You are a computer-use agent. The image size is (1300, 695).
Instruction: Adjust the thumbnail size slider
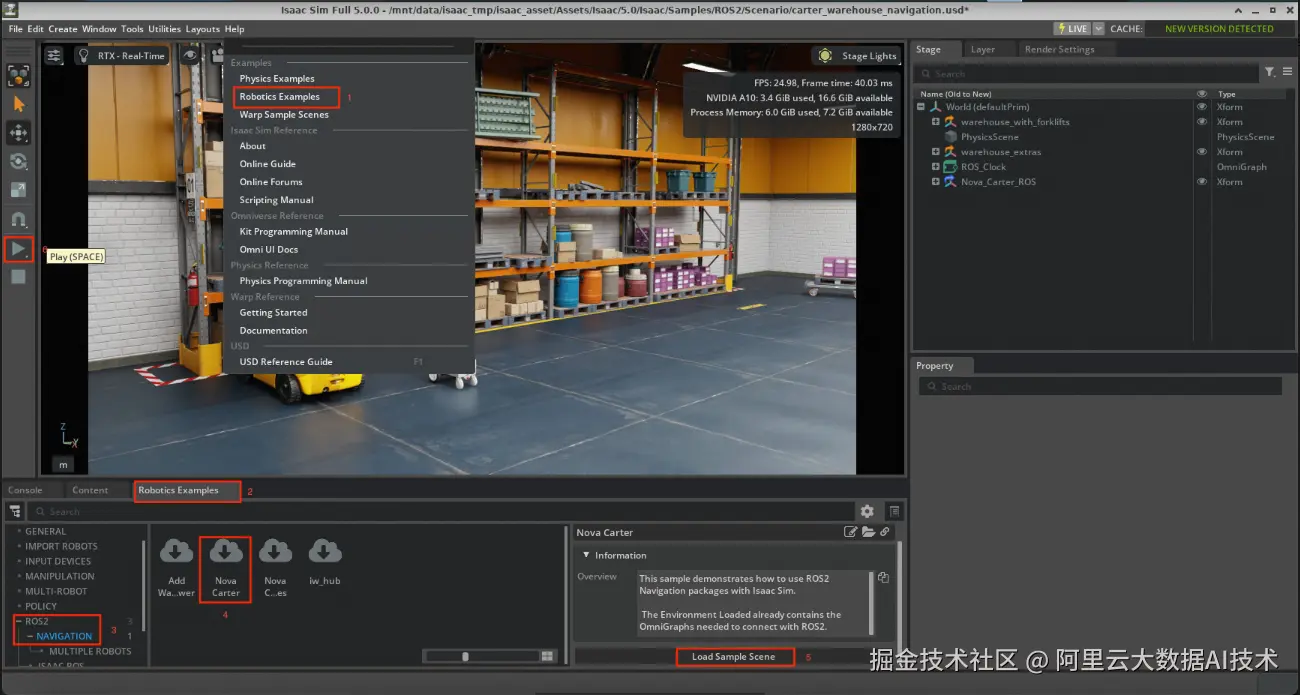(x=465, y=656)
